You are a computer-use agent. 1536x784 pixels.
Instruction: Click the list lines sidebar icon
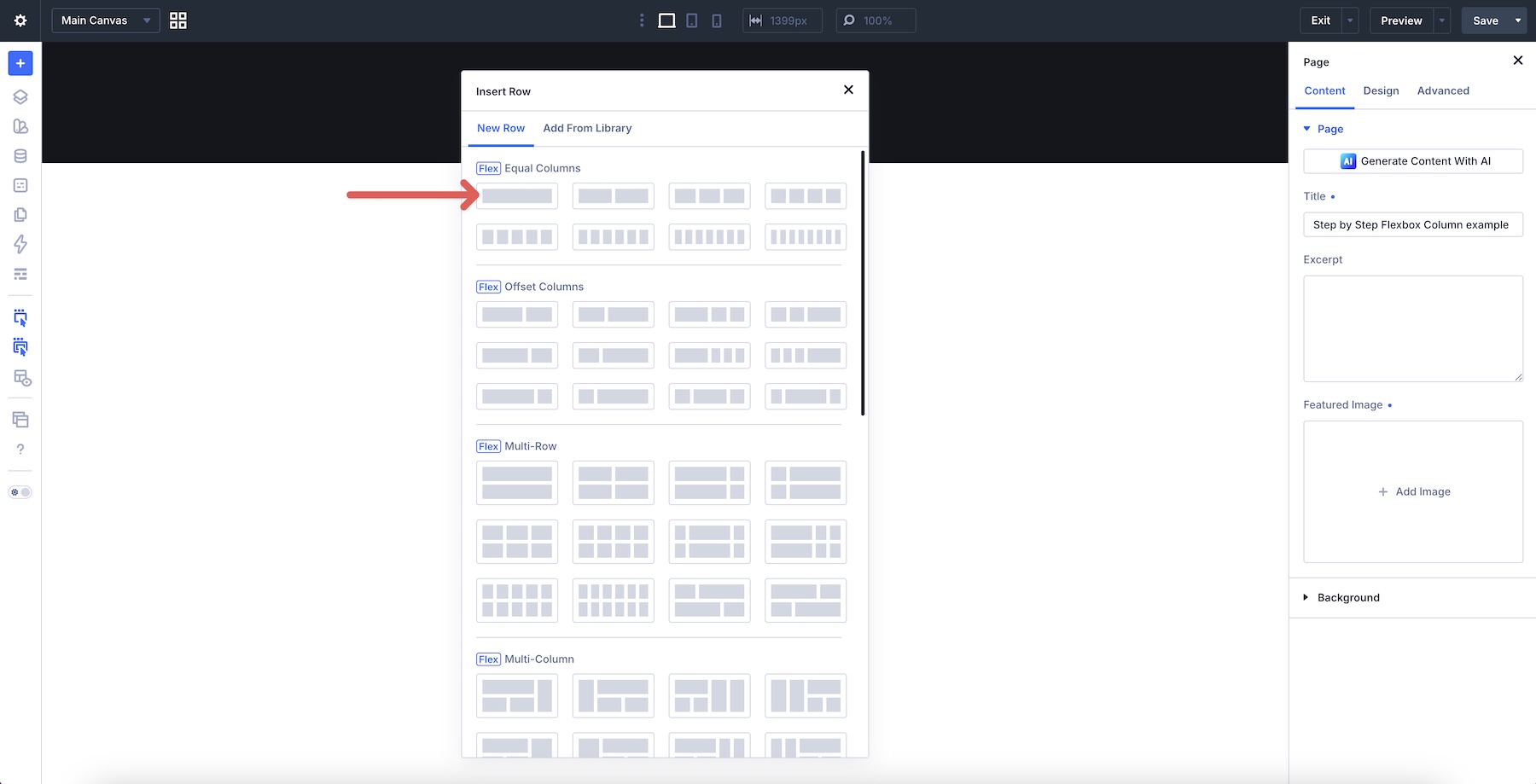tap(20, 274)
